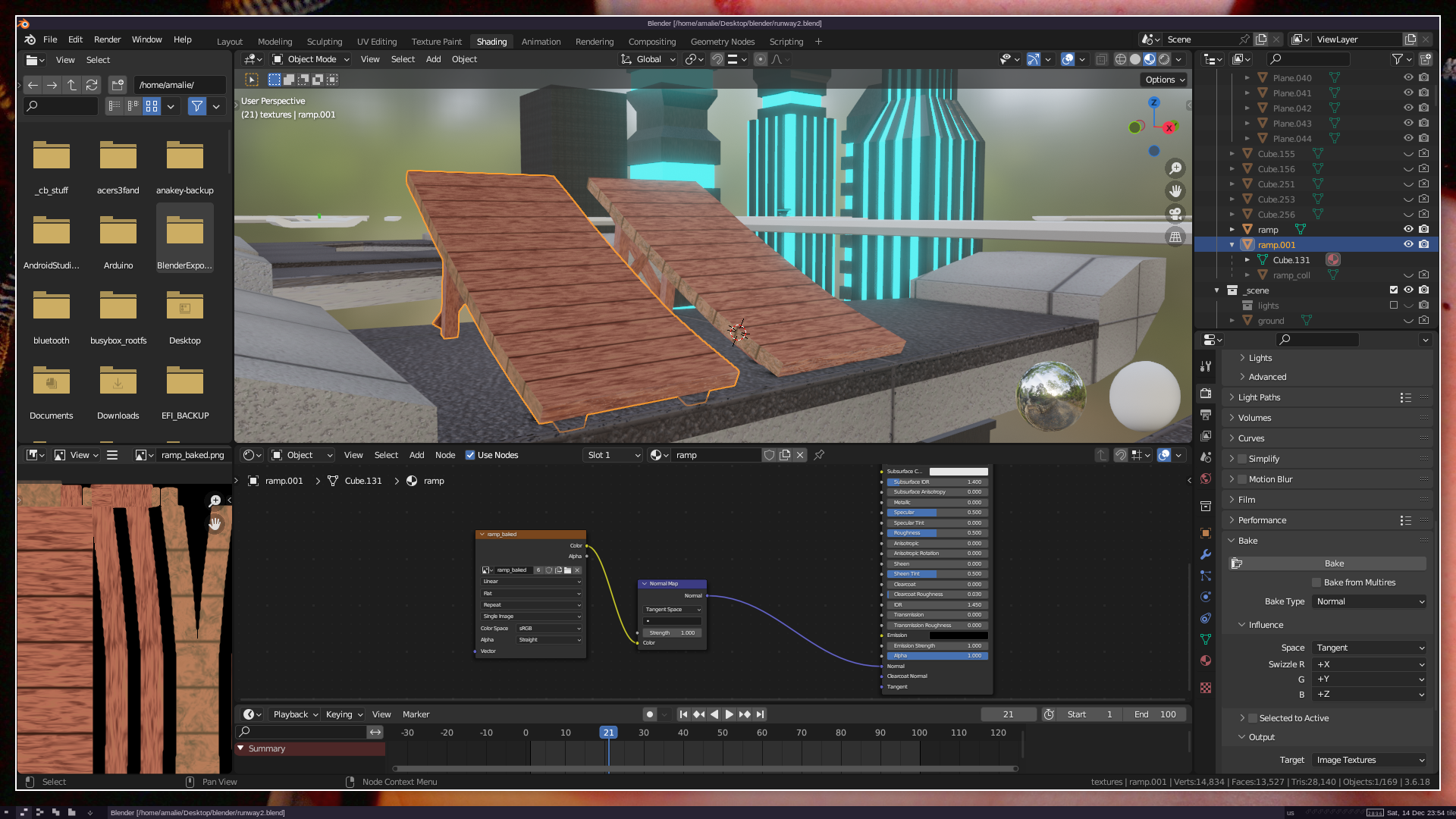This screenshot has height=819, width=1456.
Task: Switch to the UV Editing workspace tab
Action: [x=377, y=42]
